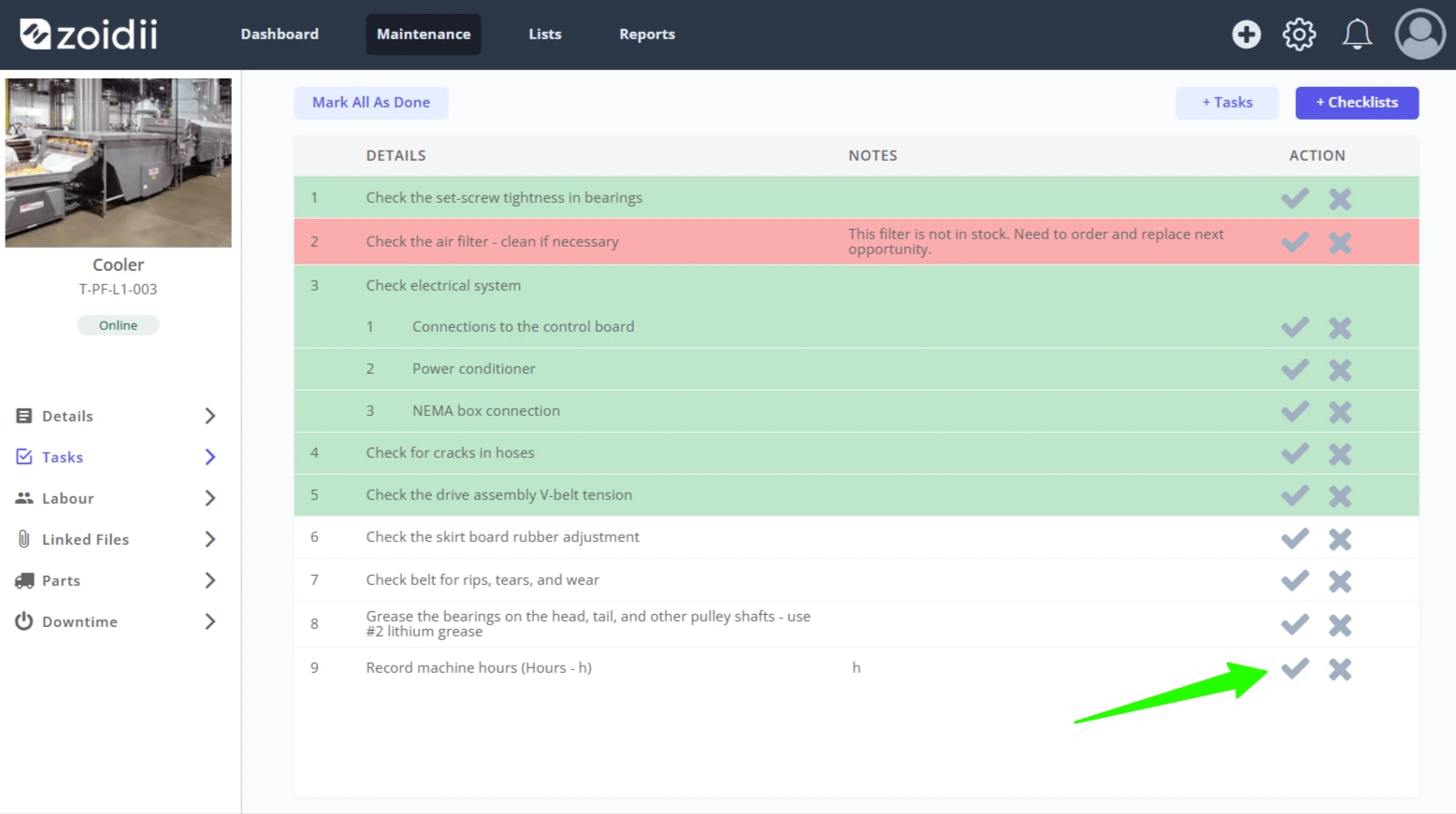Click the Check electrical system row

point(857,286)
